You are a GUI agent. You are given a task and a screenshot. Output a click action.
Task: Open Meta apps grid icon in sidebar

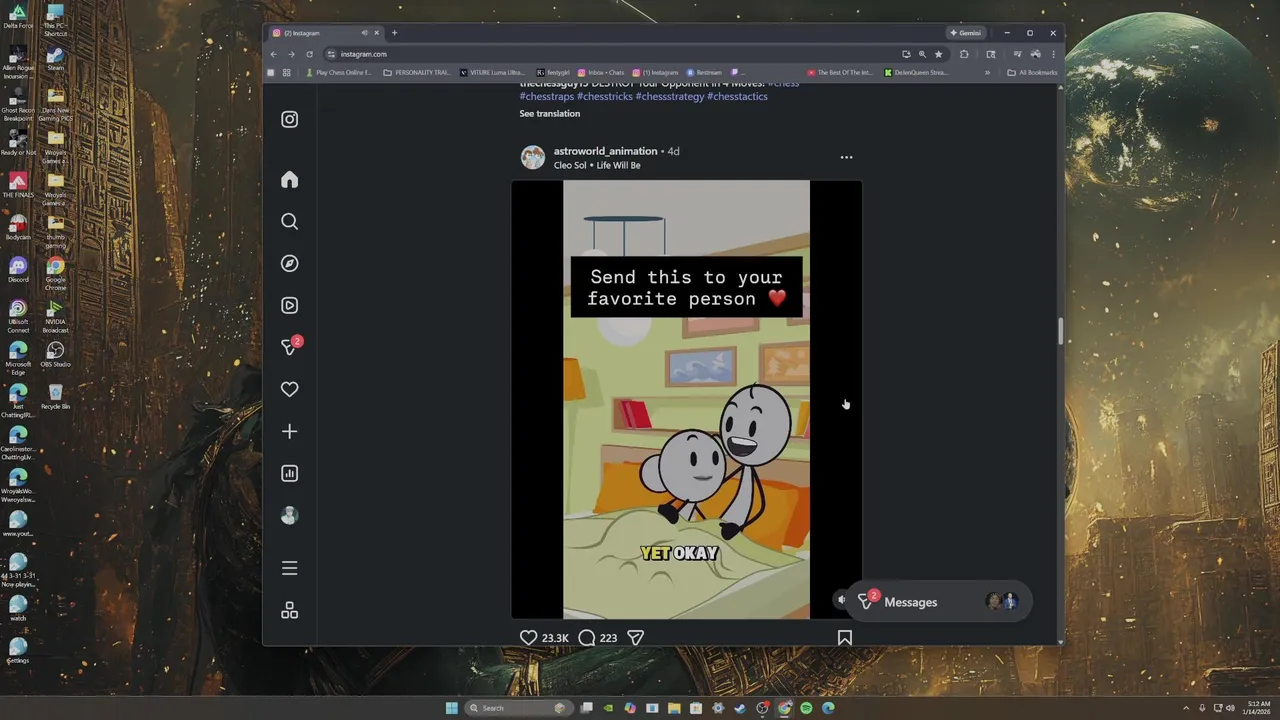pos(289,610)
